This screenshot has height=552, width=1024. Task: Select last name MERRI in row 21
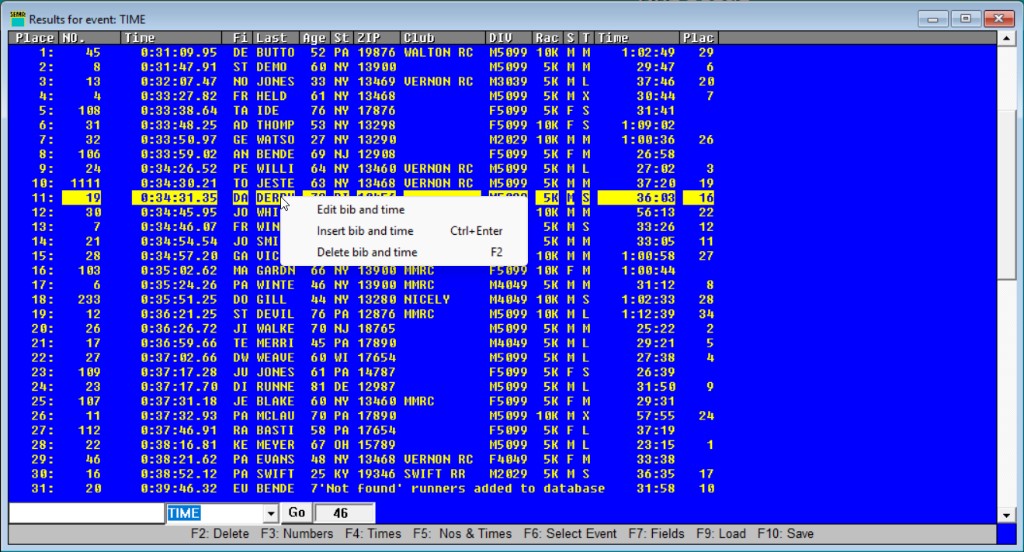coord(275,343)
